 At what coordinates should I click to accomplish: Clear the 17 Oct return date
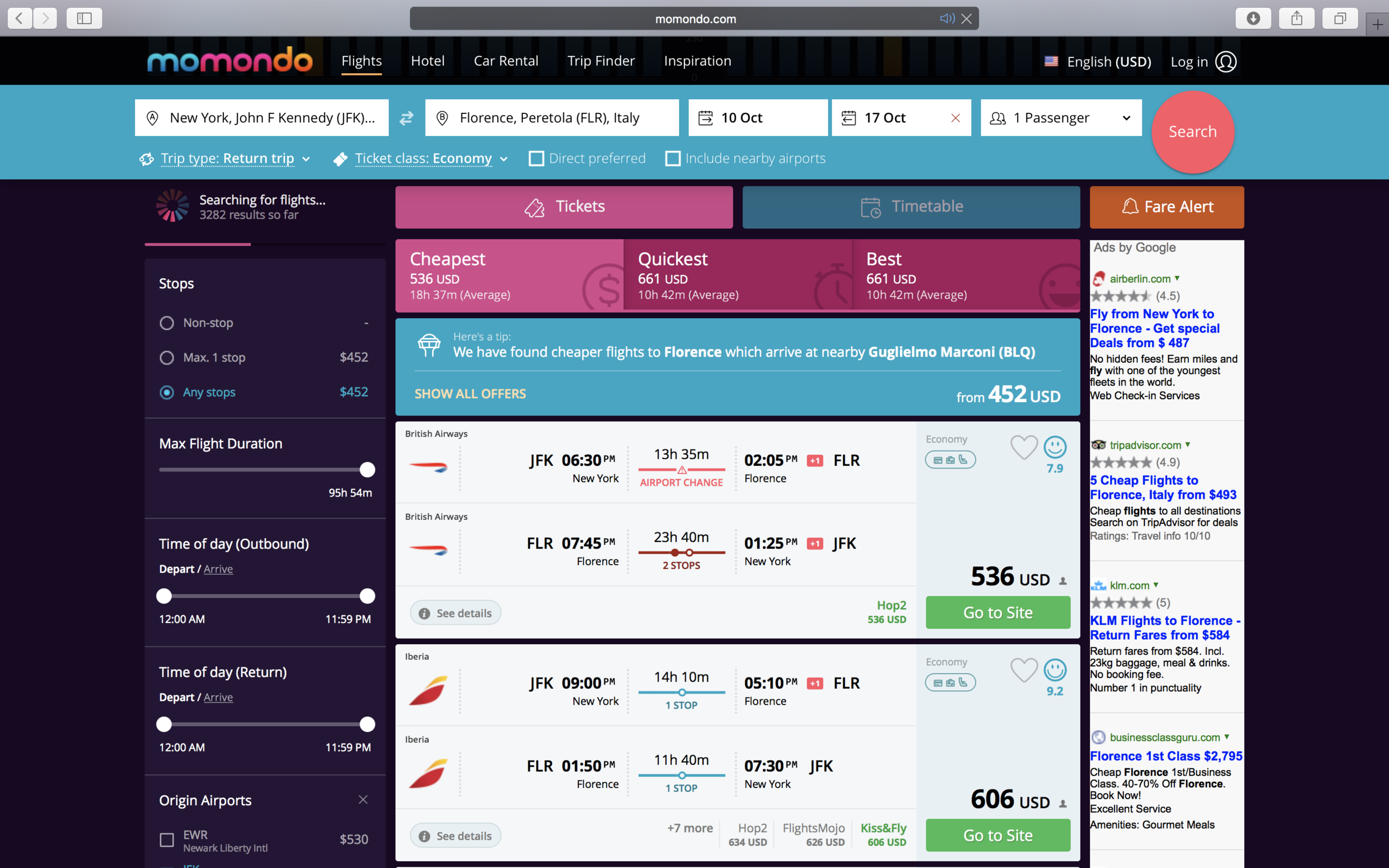pos(956,118)
